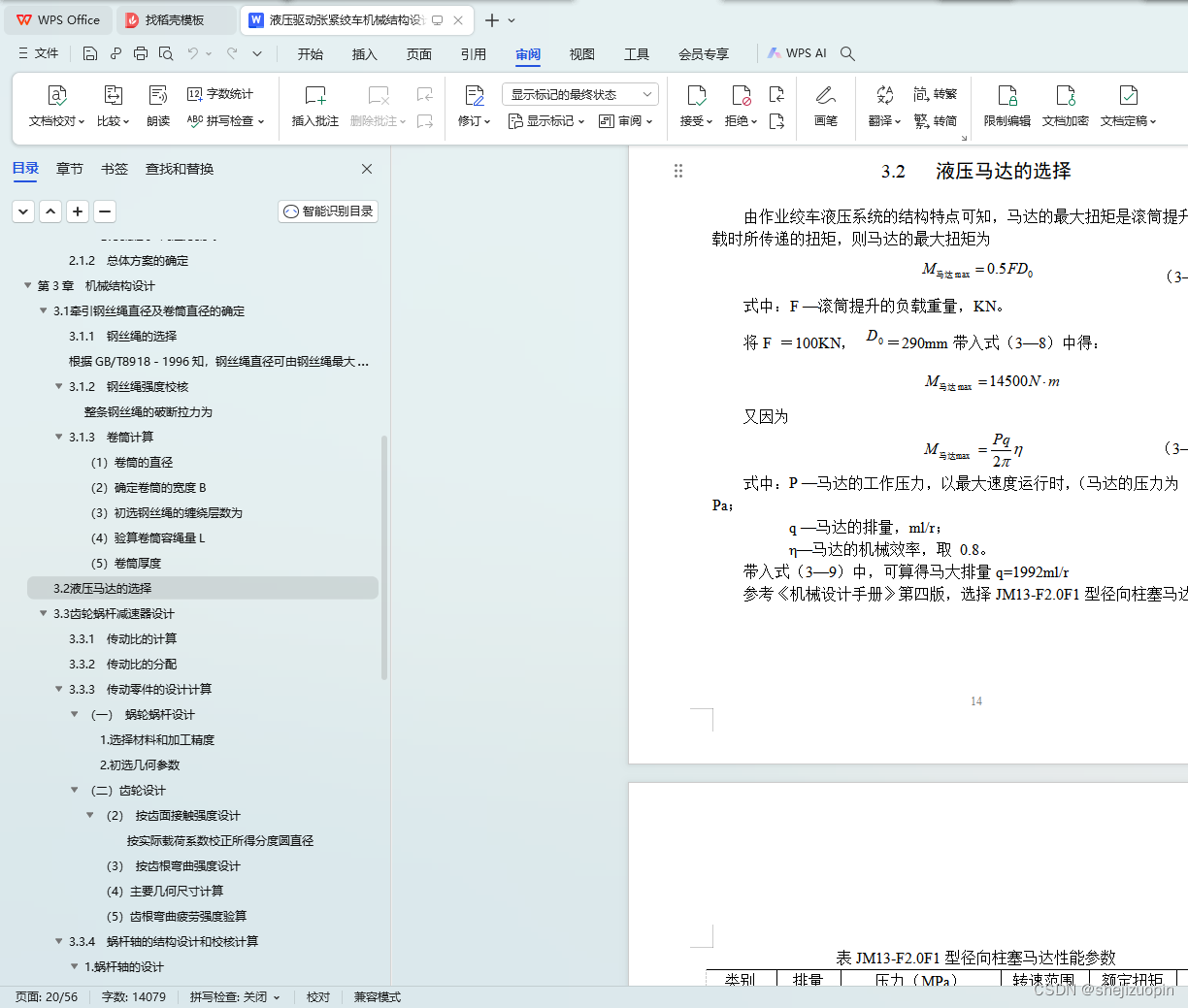Switch to the 插入 ribbon tab
The image size is (1188, 1008).
(364, 54)
